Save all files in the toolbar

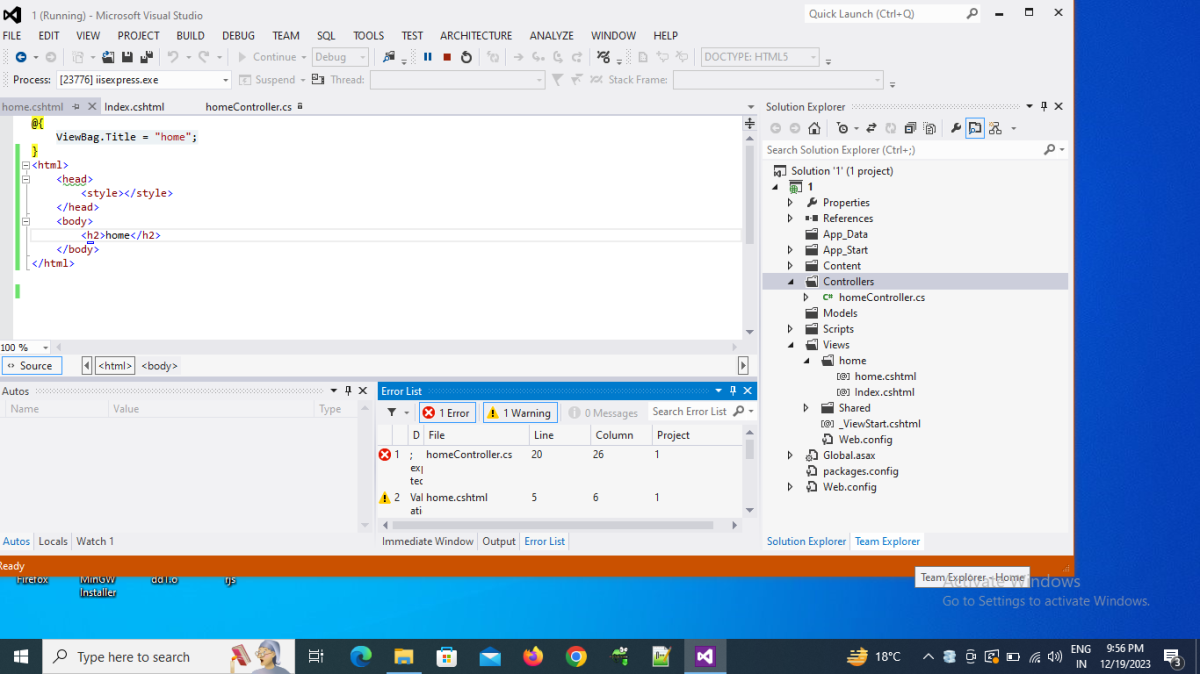[x=146, y=57]
